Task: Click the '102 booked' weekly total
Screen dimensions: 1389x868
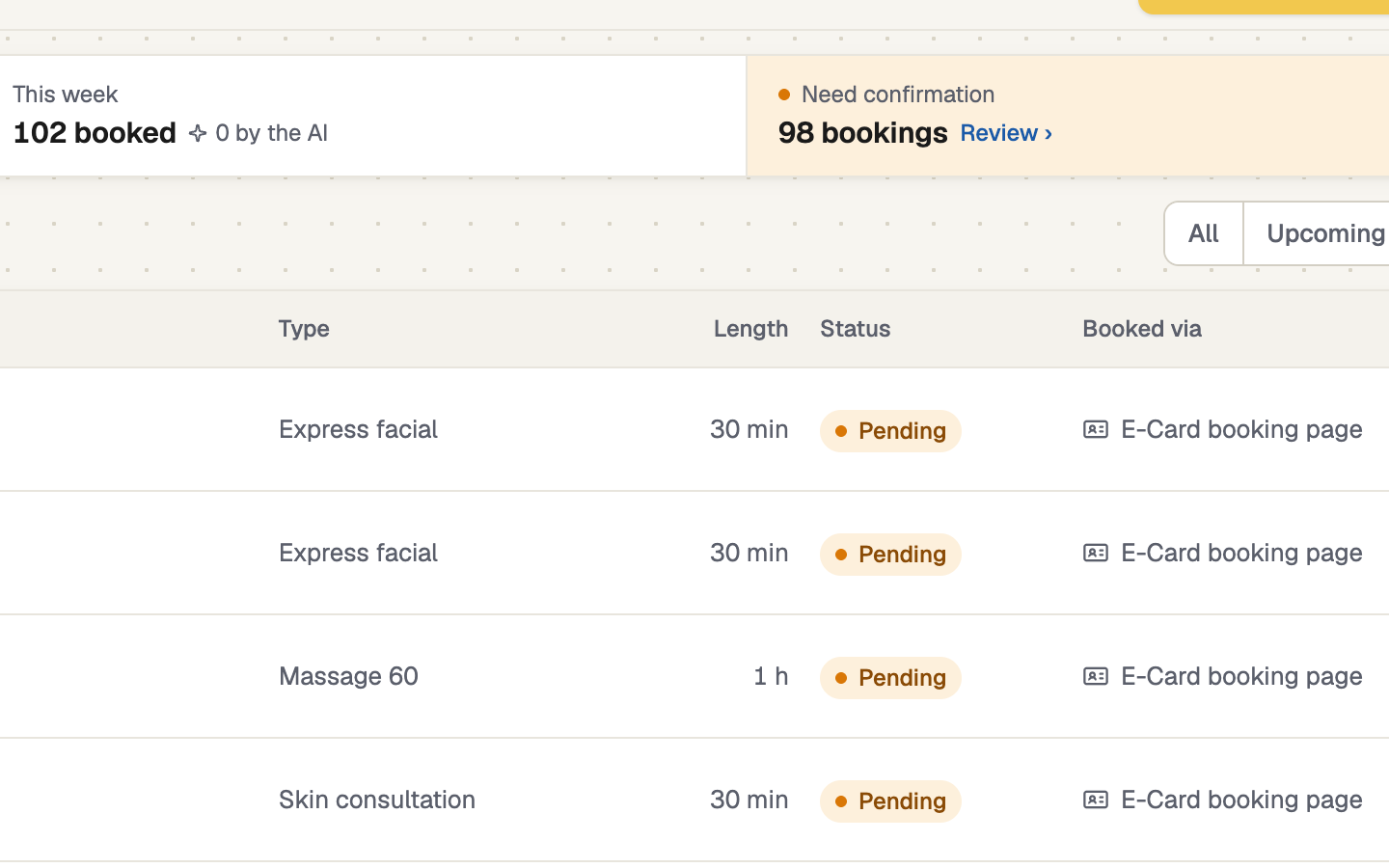Action: point(95,133)
